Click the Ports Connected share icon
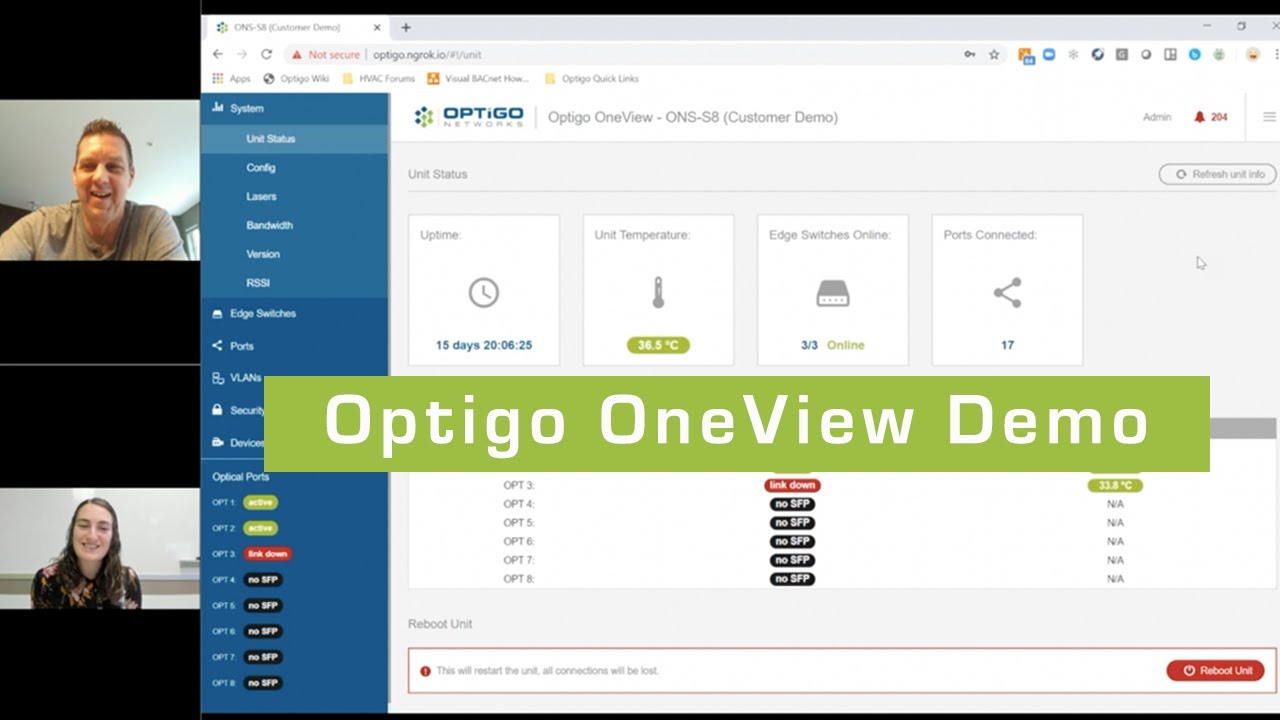Image resolution: width=1280 pixels, height=720 pixels. click(1007, 292)
